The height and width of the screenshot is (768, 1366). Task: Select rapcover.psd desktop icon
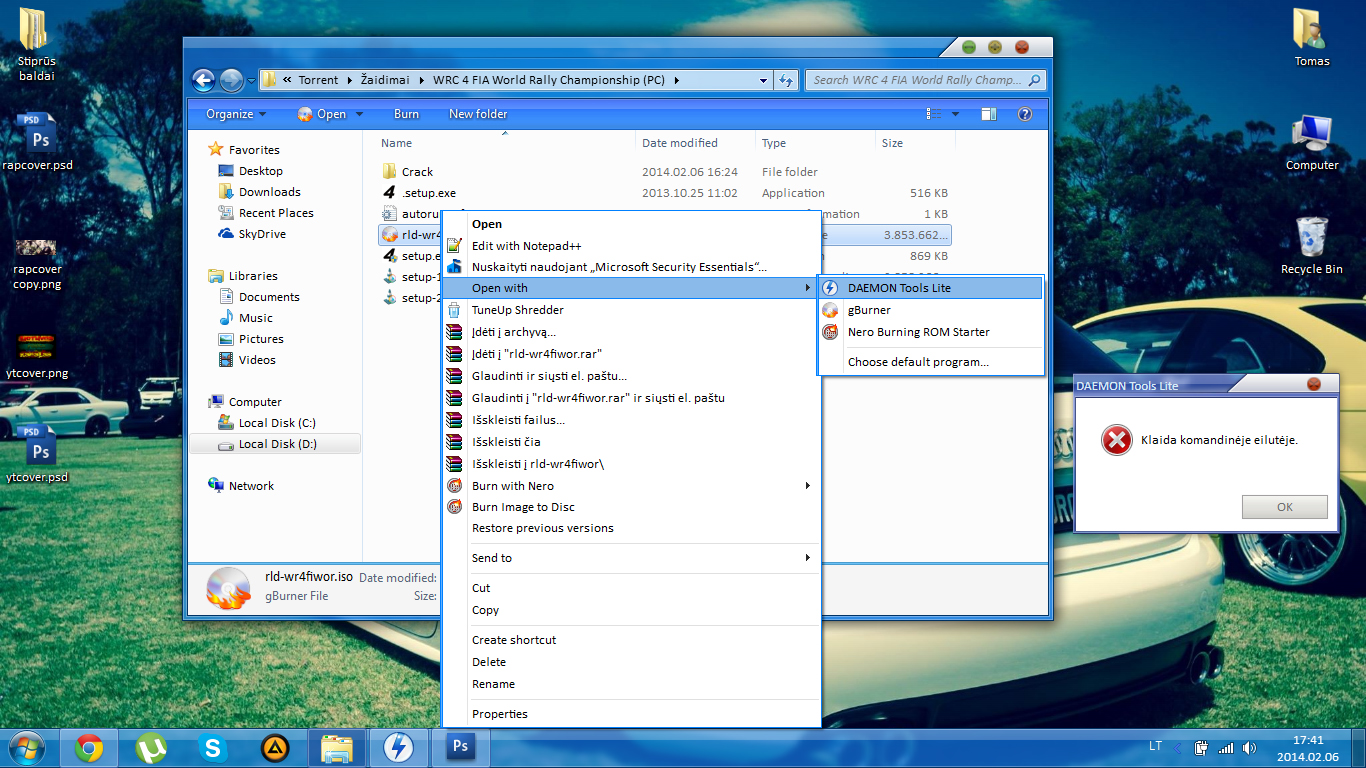point(37,142)
